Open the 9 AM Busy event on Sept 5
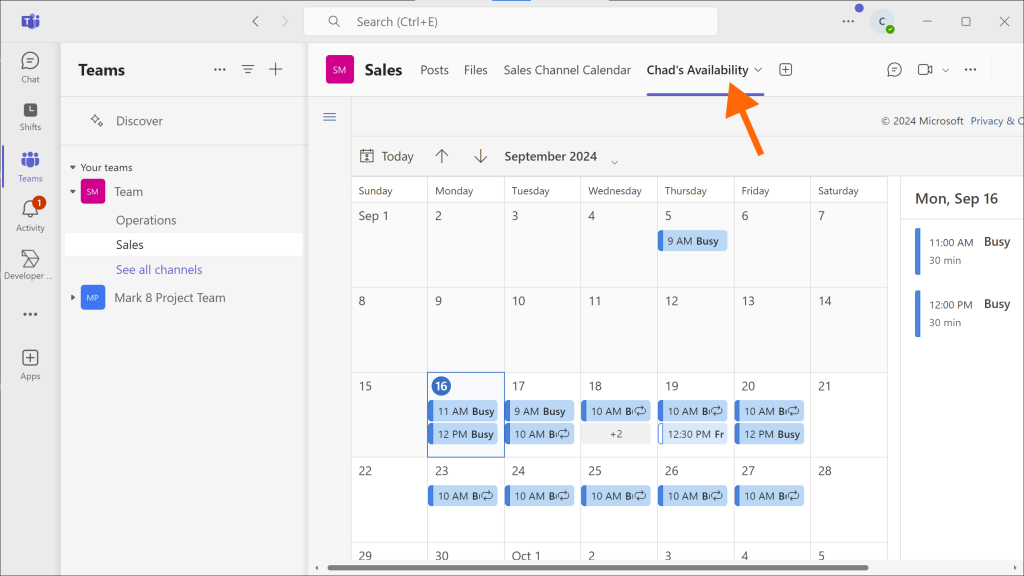Image resolution: width=1024 pixels, height=576 pixels. click(692, 241)
